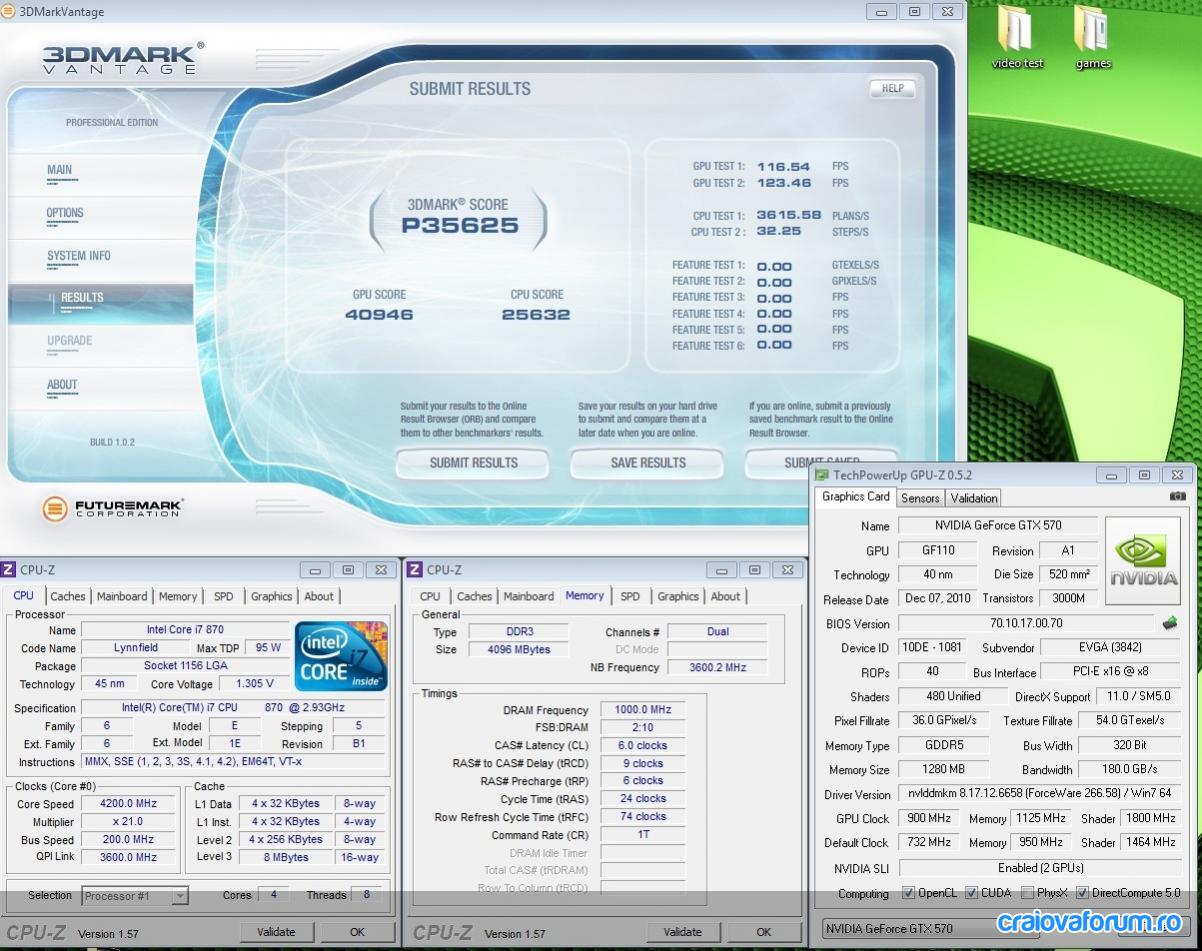Click OK in right CPU-Z window
This screenshot has width=1202, height=951.
click(764, 932)
